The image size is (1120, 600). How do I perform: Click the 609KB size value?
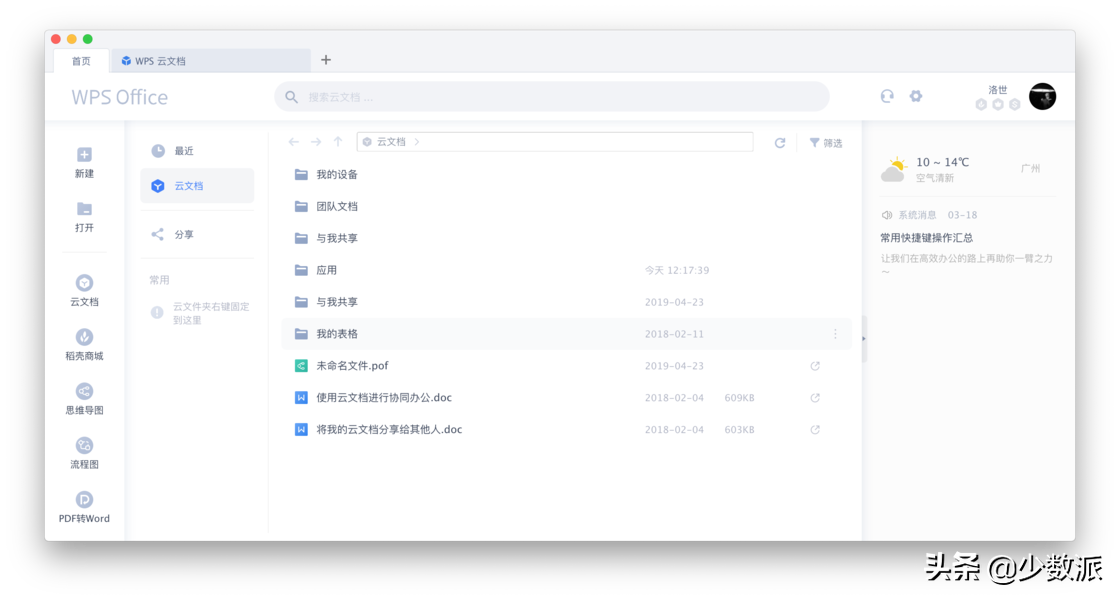pos(739,398)
